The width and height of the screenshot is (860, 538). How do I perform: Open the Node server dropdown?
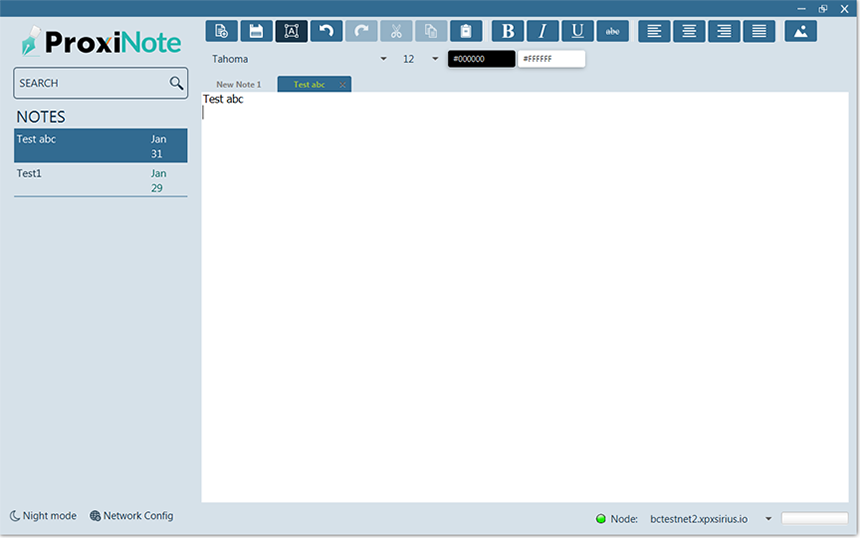coord(768,519)
